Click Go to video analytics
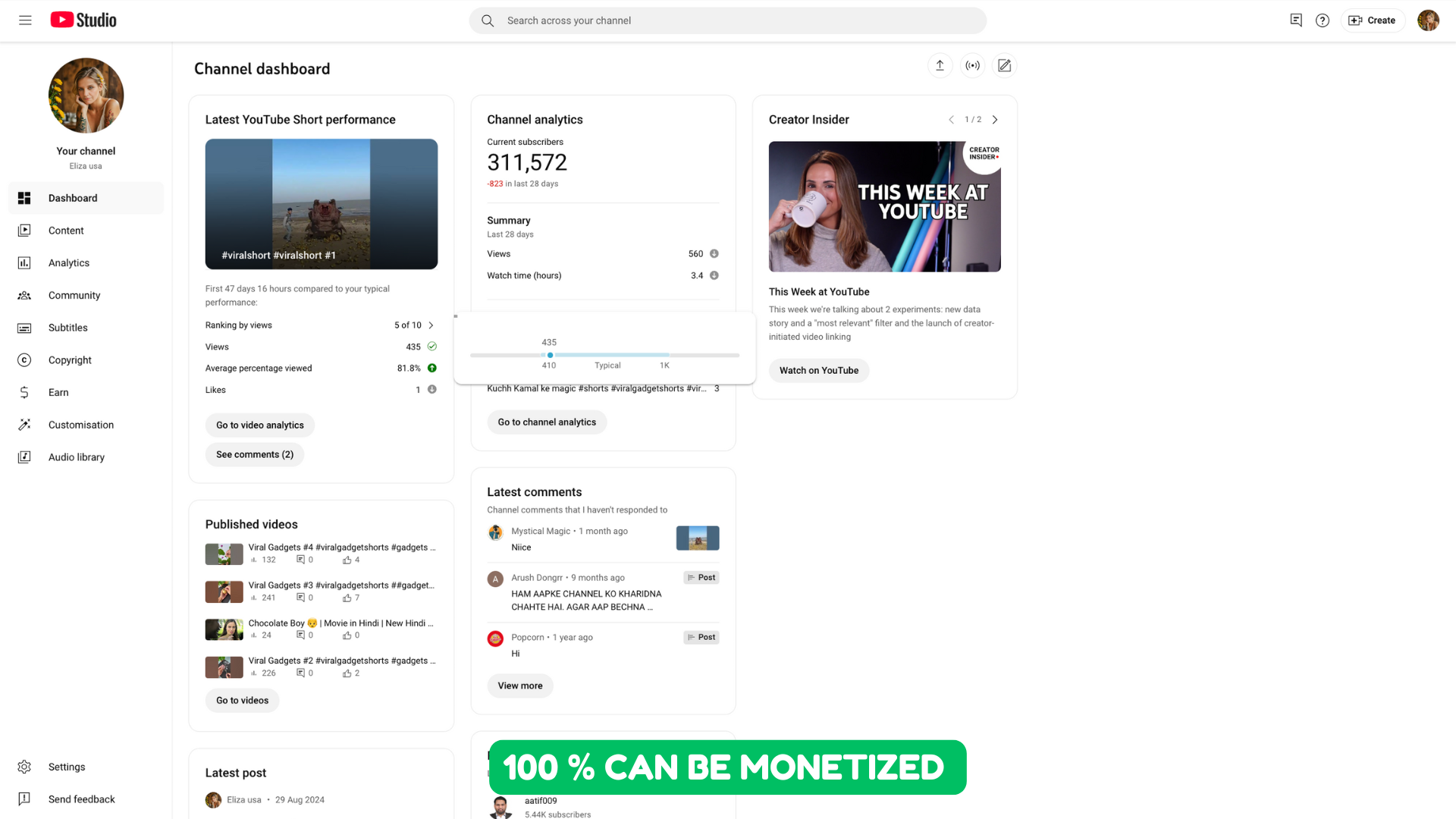1456x819 pixels. click(x=259, y=425)
